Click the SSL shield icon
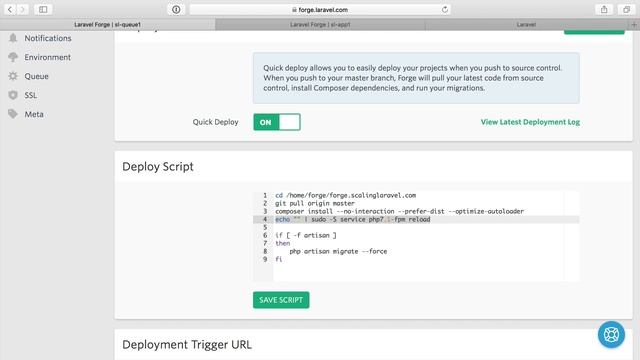Viewport: 640px width, 360px height. coord(13,95)
